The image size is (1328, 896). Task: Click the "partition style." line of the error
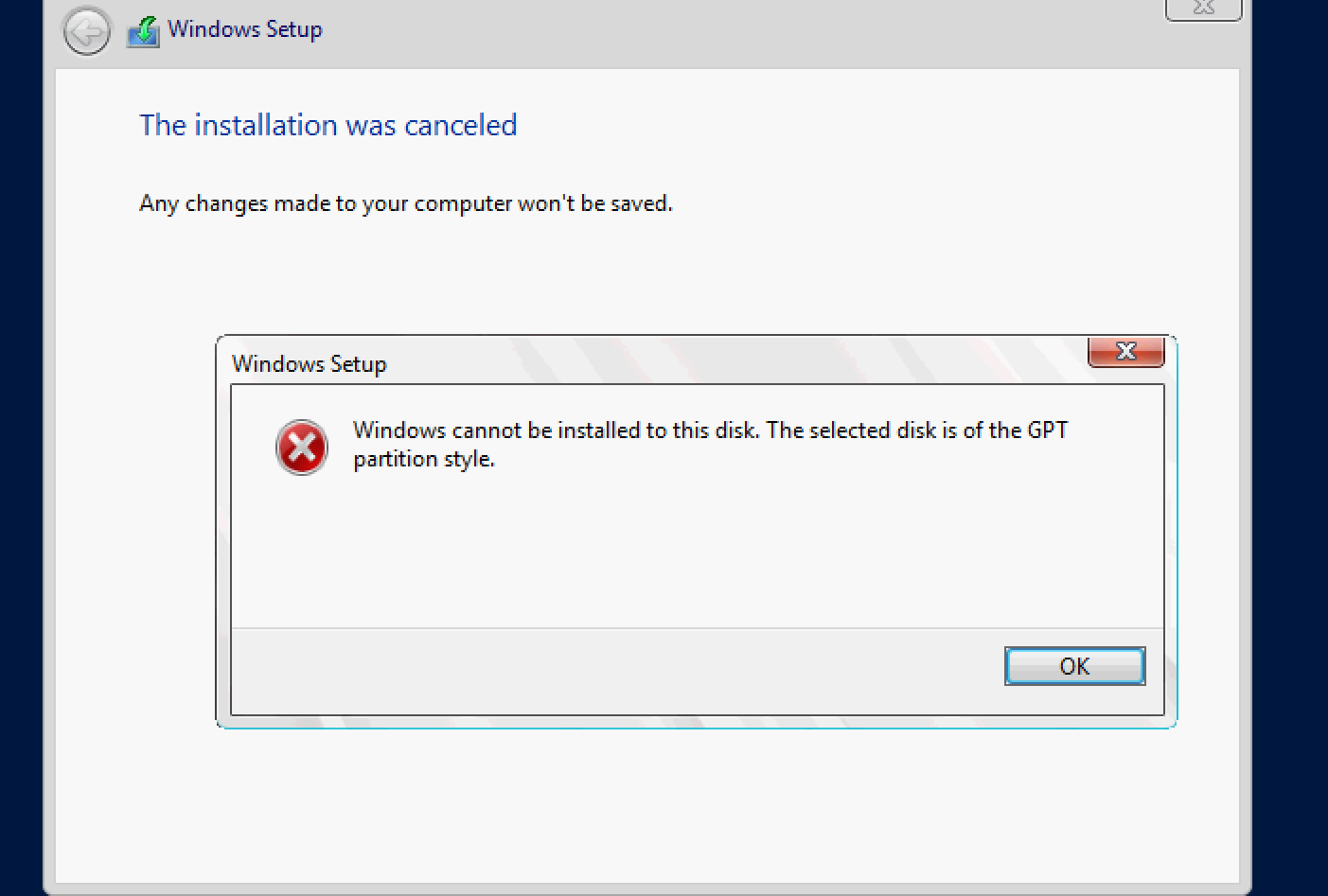click(x=424, y=460)
